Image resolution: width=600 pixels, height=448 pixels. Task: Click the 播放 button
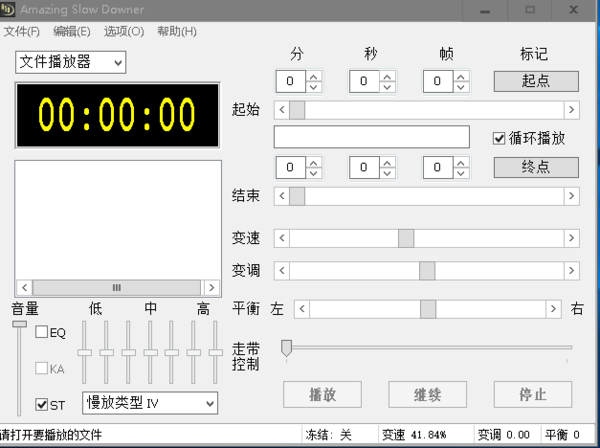point(322,394)
